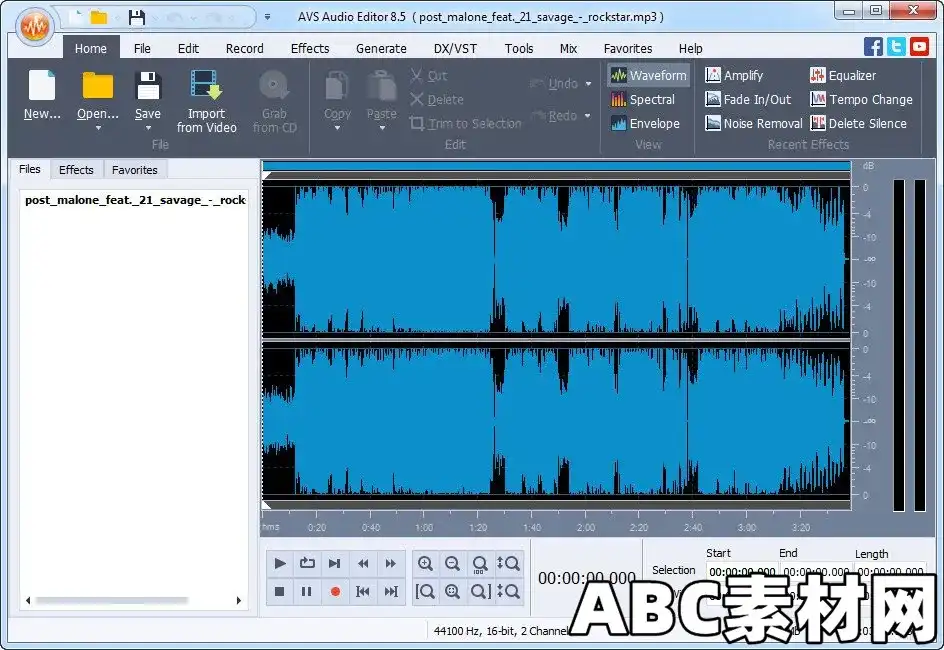The height and width of the screenshot is (650, 944).
Task: Expand the Open button dropdown arrow
Action: (x=98, y=128)
